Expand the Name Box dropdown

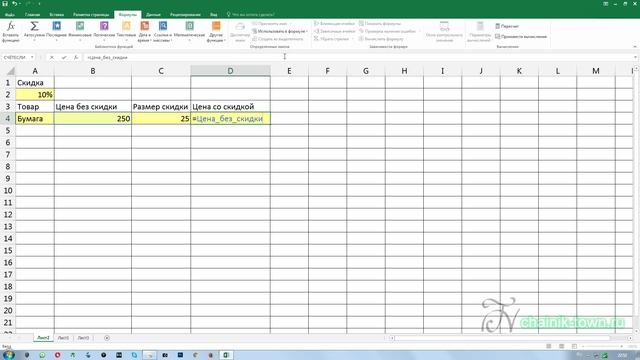32,58
